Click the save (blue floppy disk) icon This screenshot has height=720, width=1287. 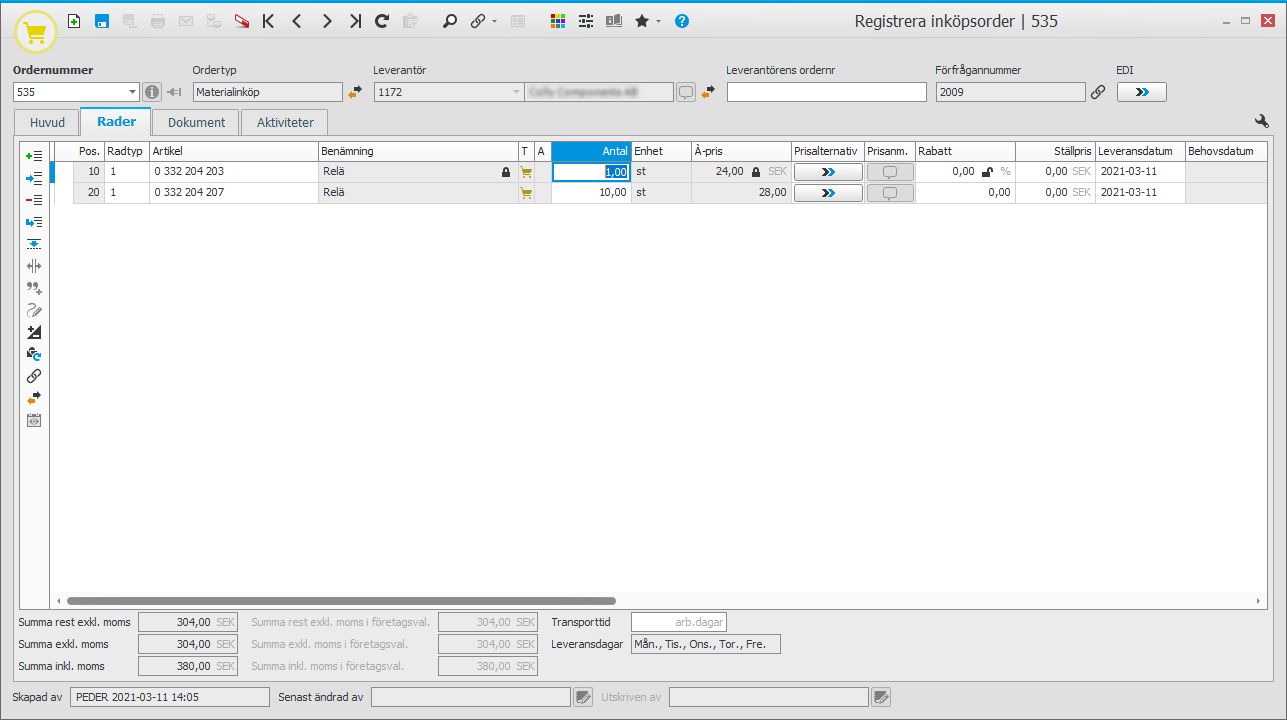[x=101, y=21]
